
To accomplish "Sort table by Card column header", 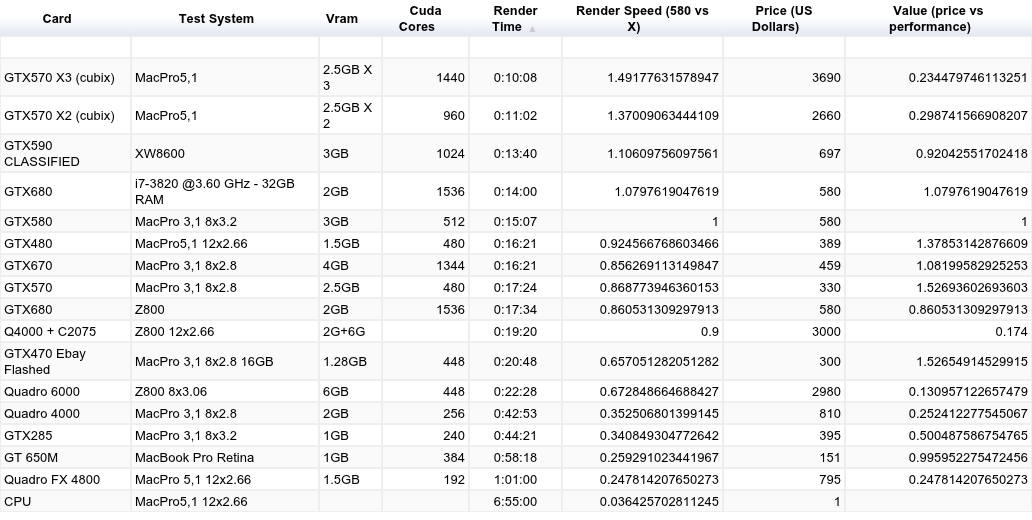I will pyautogui.click(x=57, y=18).
